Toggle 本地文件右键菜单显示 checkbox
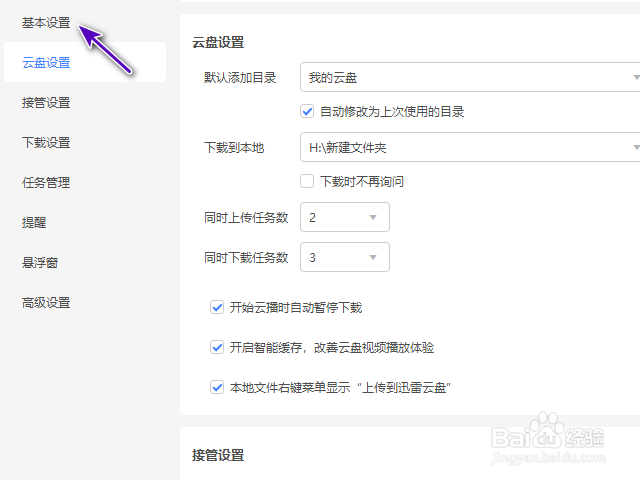 [x=217, y=387]
